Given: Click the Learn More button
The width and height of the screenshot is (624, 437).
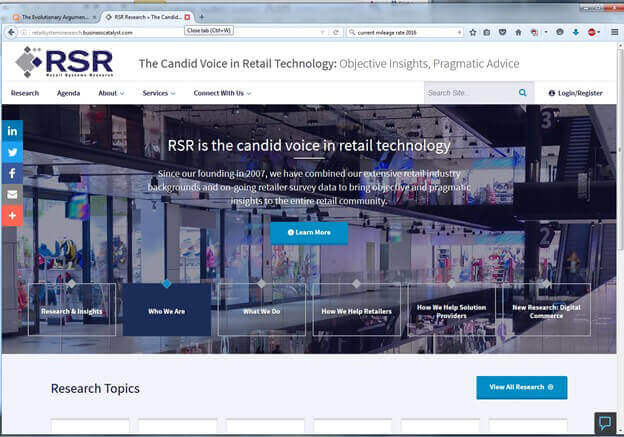Looking at the screenshot, I should click(309, 232).
